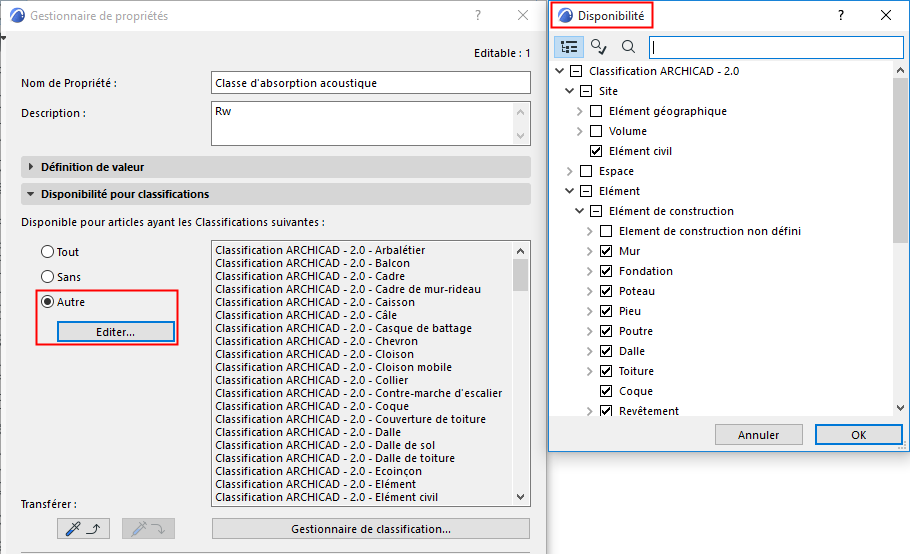Screen dimensions: 910x554
Task: Toggle the Site partial checkbox
Action: point(586,91)
